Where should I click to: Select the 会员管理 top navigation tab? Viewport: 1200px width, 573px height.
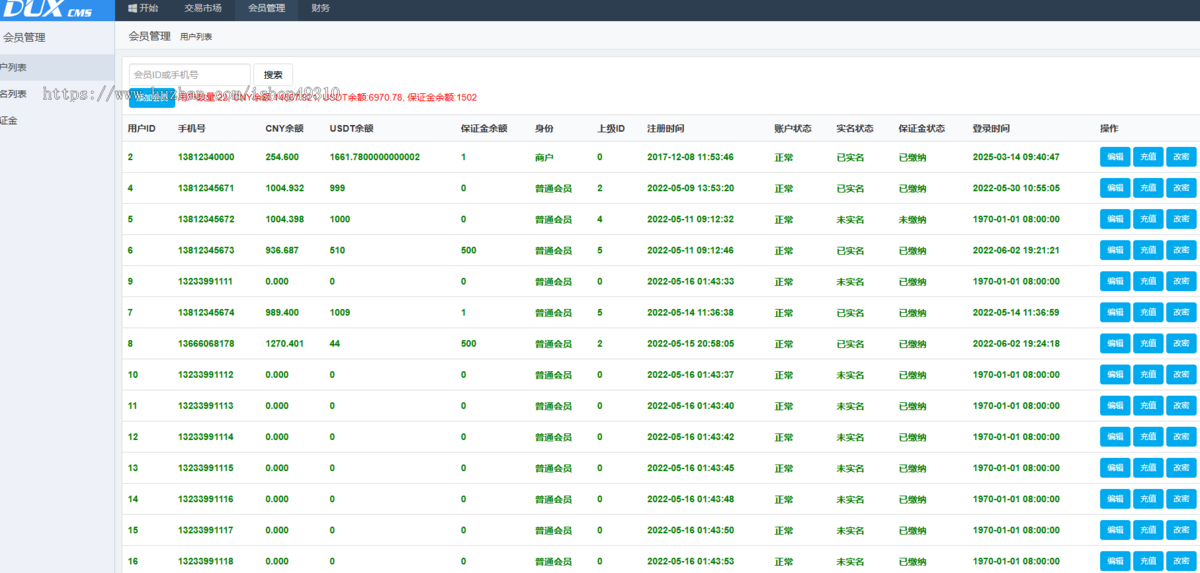tap(266, 8)
